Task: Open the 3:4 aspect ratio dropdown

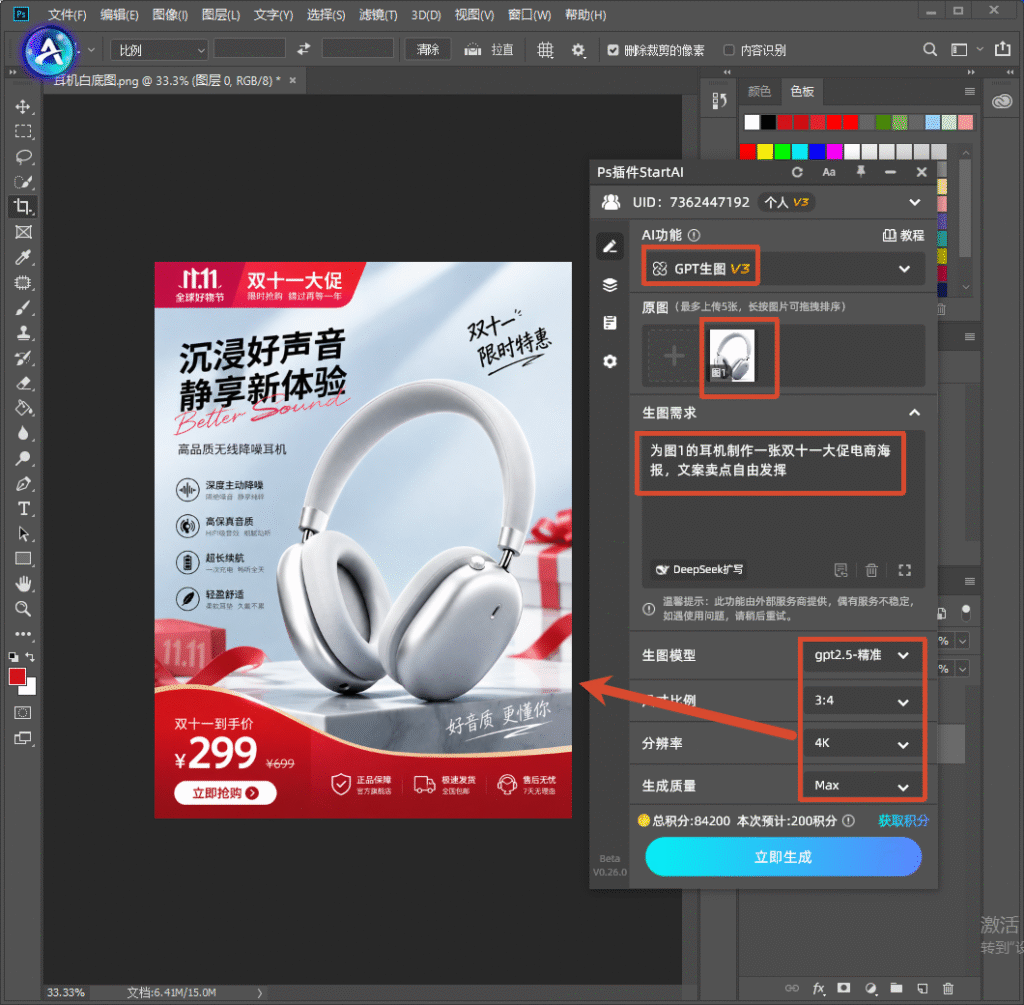Action: (861, 701)
